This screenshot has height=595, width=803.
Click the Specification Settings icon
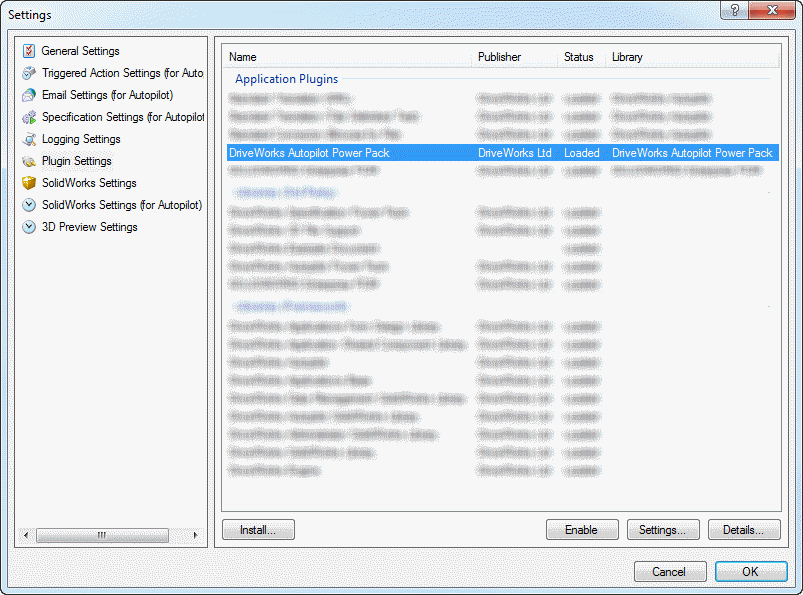(29, 117)
